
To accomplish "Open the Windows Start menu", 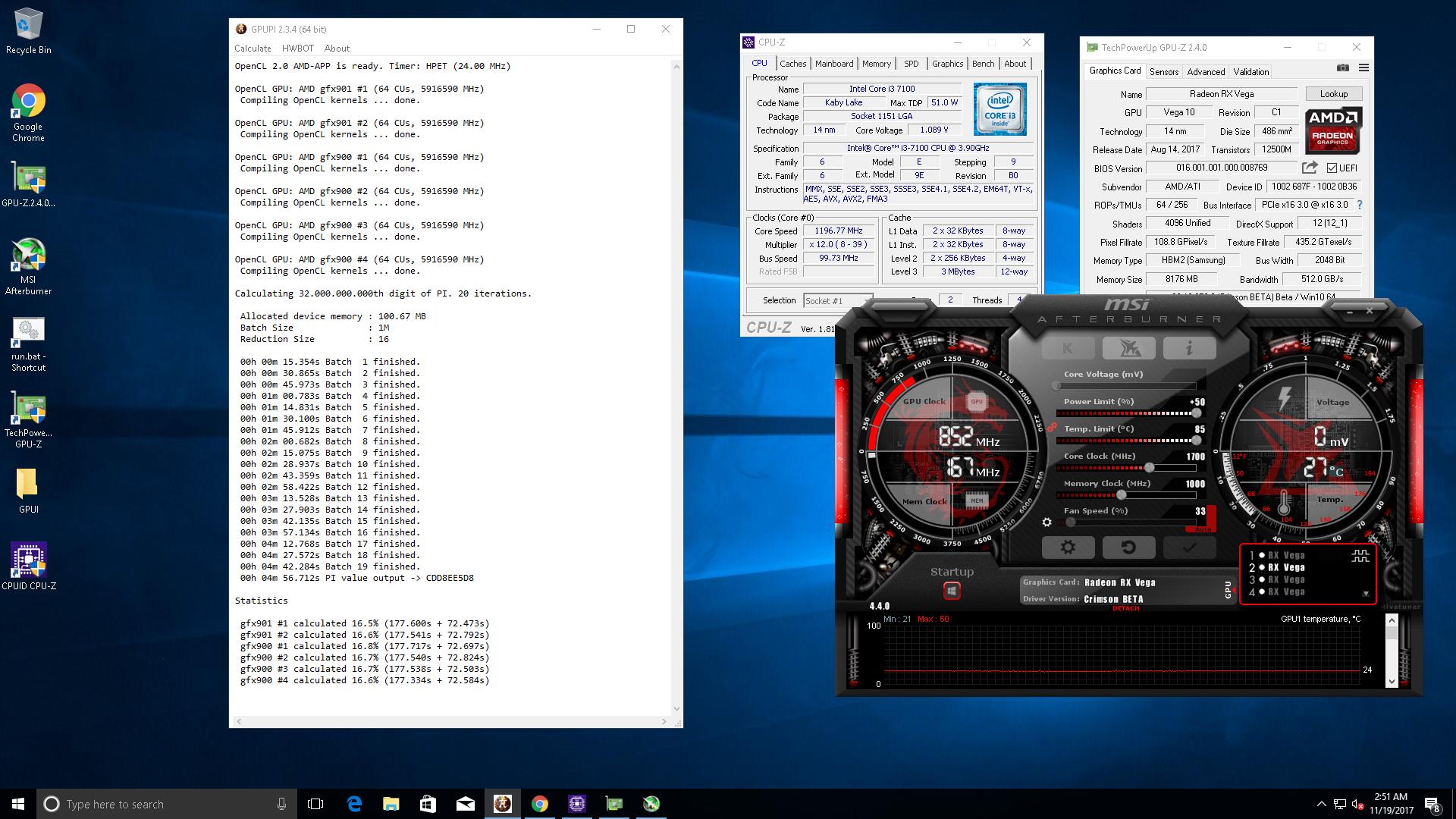I will tap(18, 804).
